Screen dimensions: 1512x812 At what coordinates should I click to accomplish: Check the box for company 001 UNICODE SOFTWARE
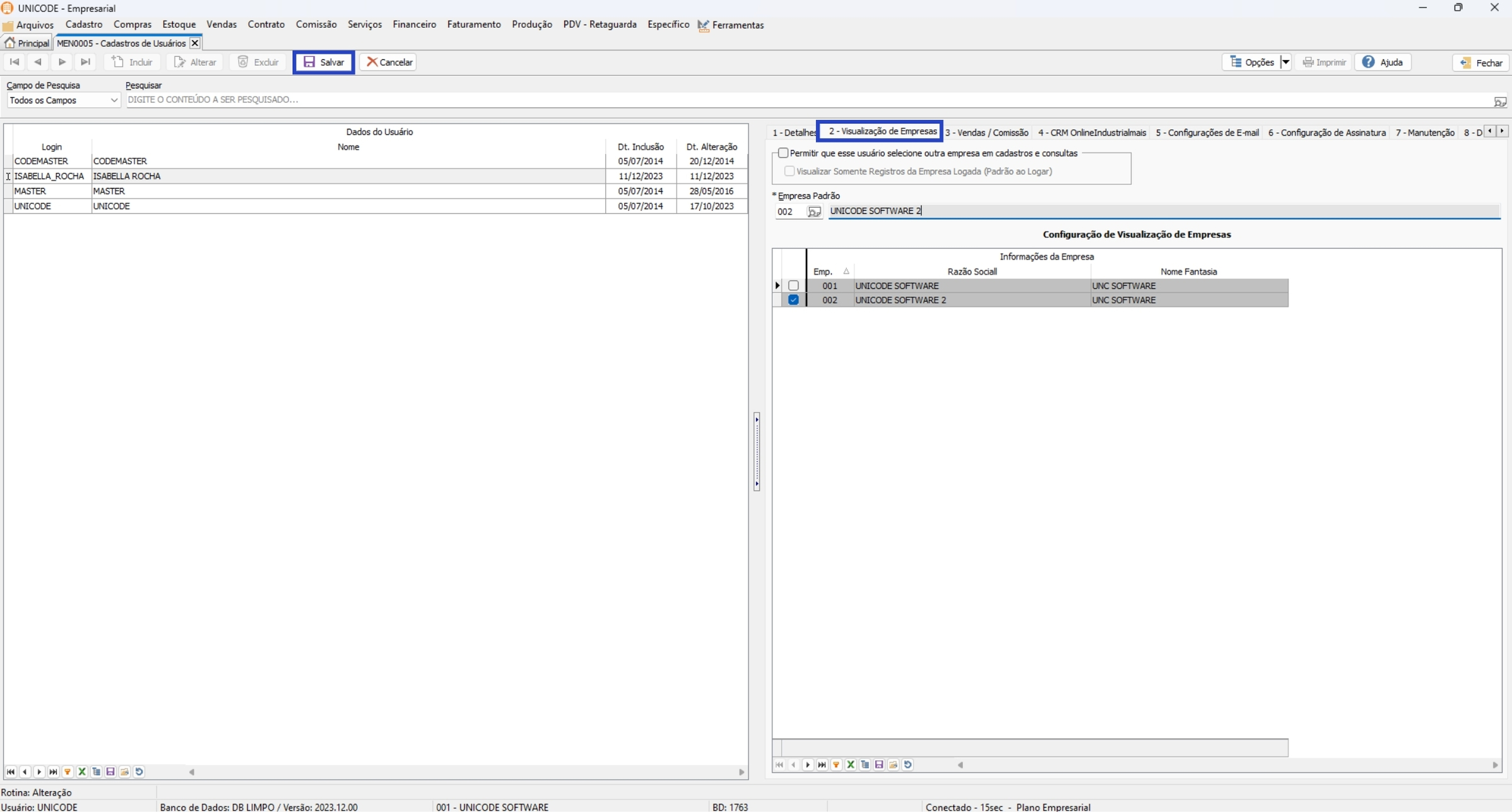coord(793,285)
